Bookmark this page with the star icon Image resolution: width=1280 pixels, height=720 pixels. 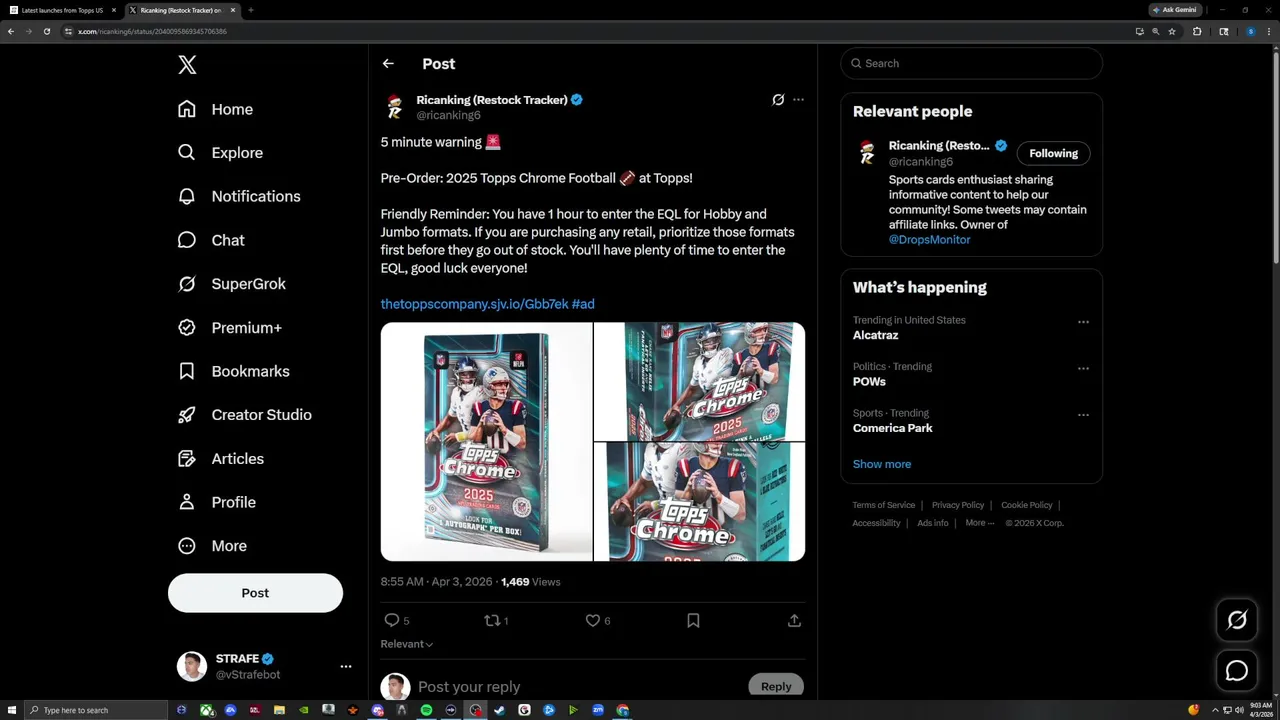1172,31
